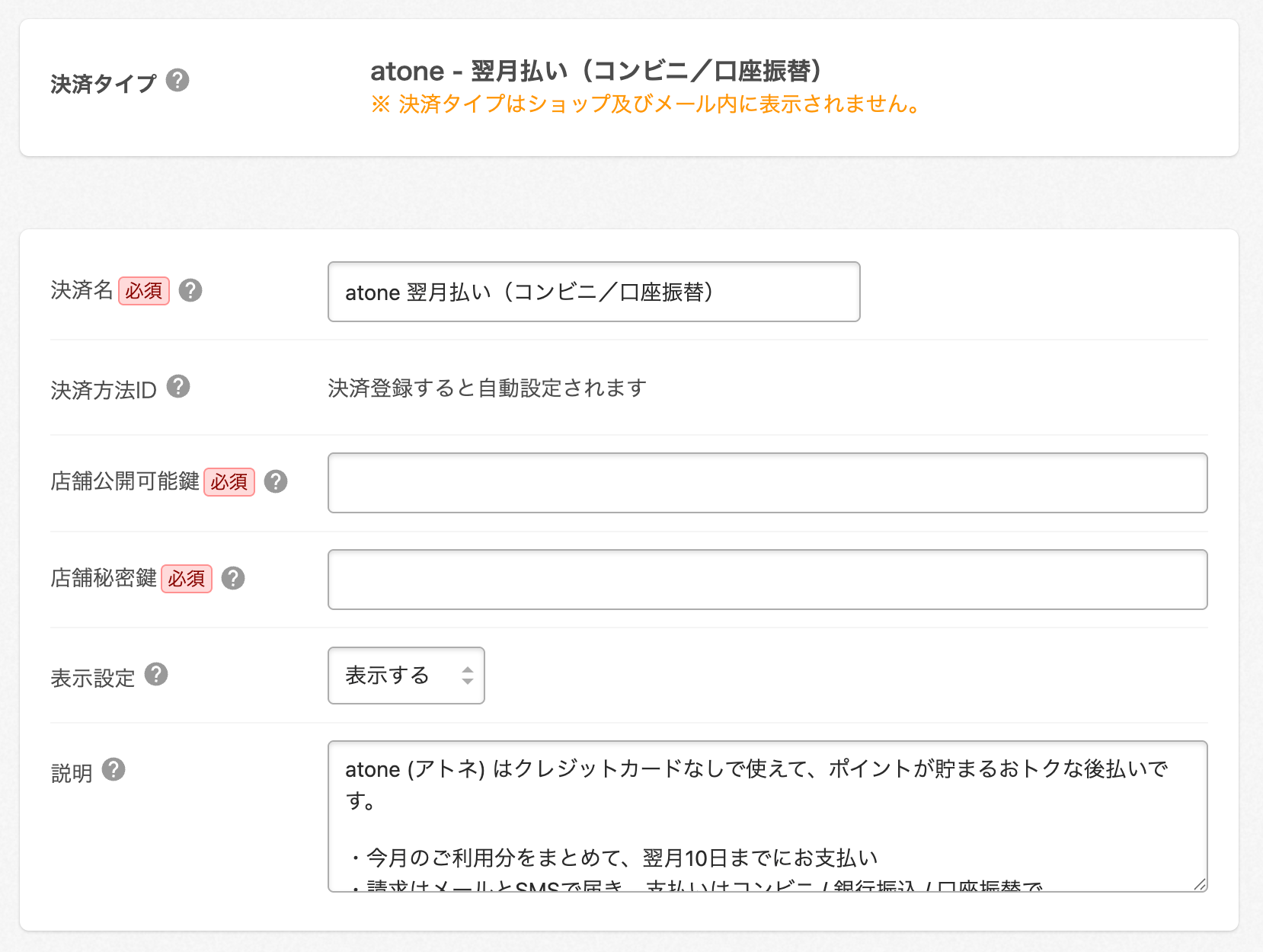Click the help icon next to 決済名

click(192, 289)
